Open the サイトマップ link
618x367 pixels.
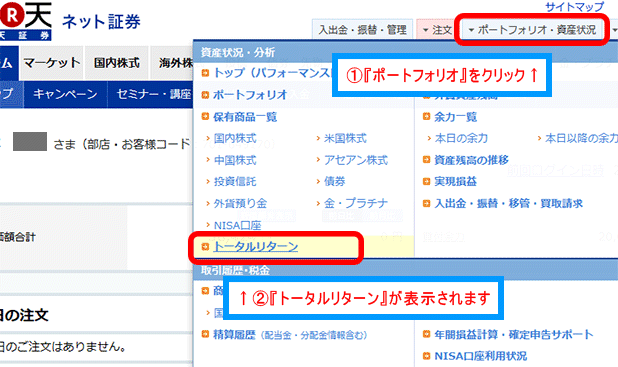[574, 6]
